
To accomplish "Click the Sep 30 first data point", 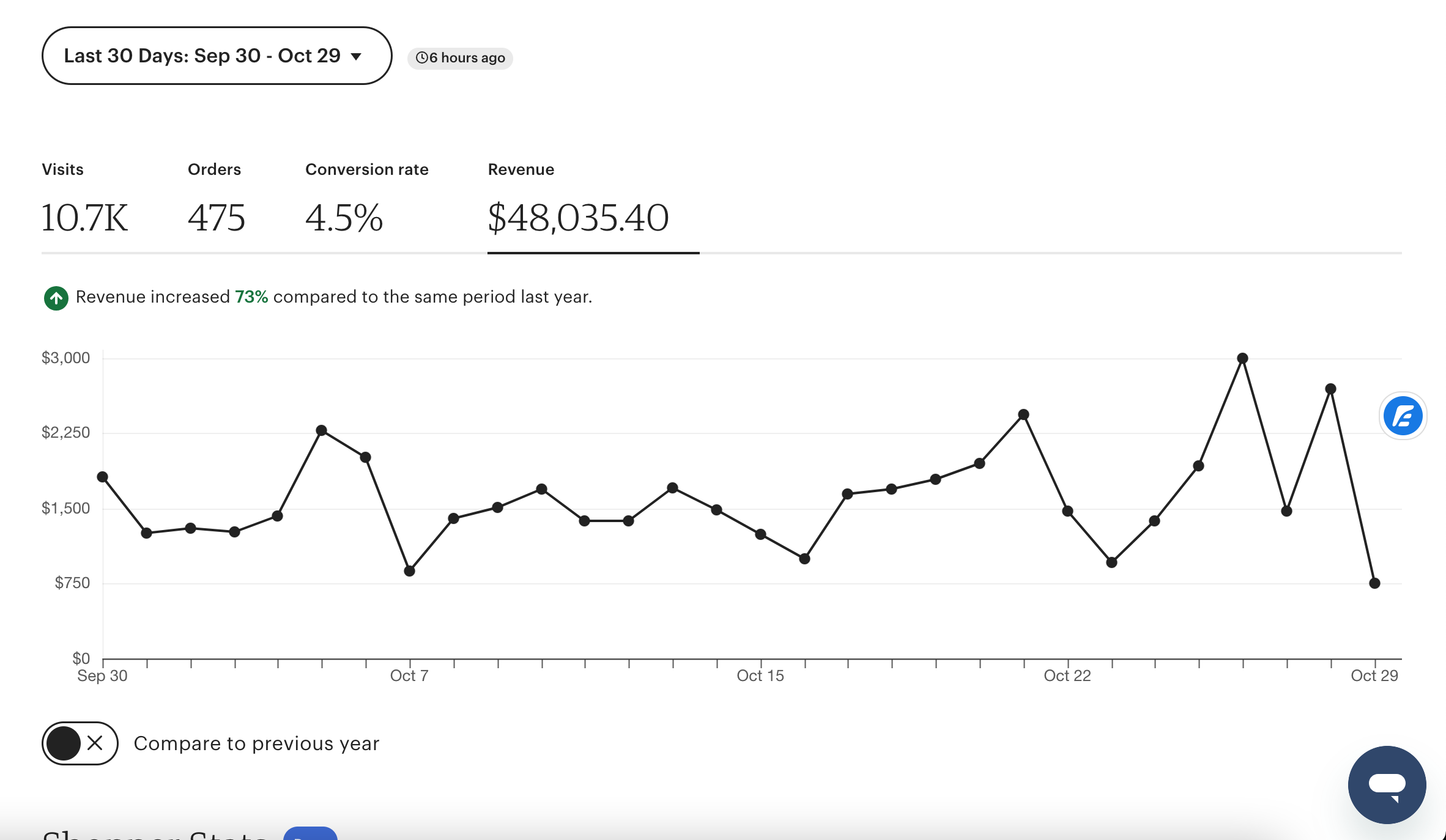I will click(x=103, y=477).
